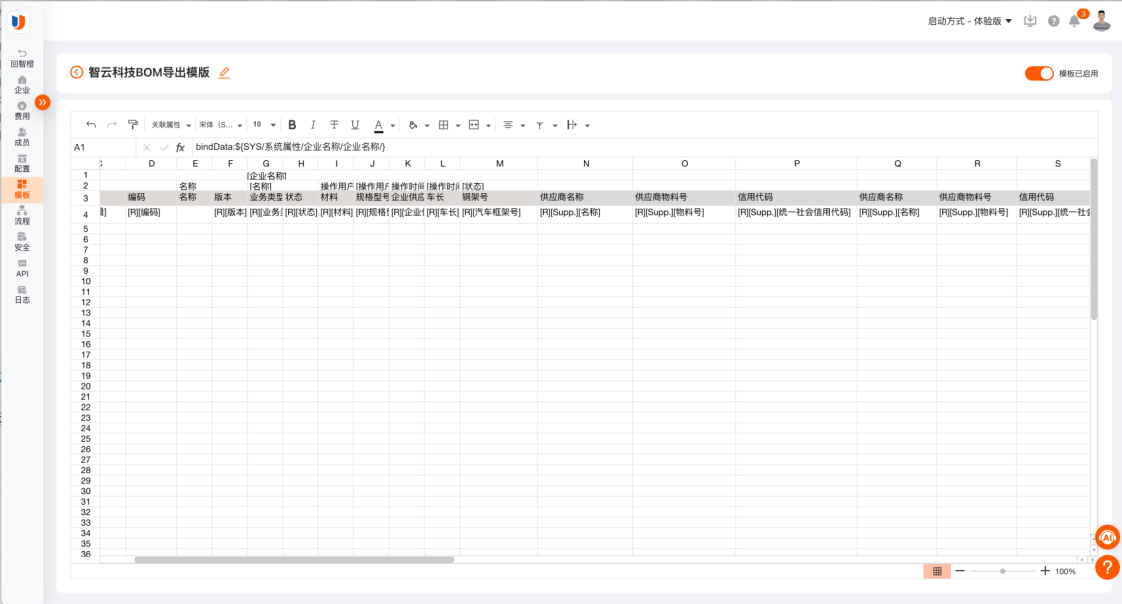Open the 宋体 font family dropdown
Image resolution: width=1122 pixels, height=604 pixels.
click(220, 125)
